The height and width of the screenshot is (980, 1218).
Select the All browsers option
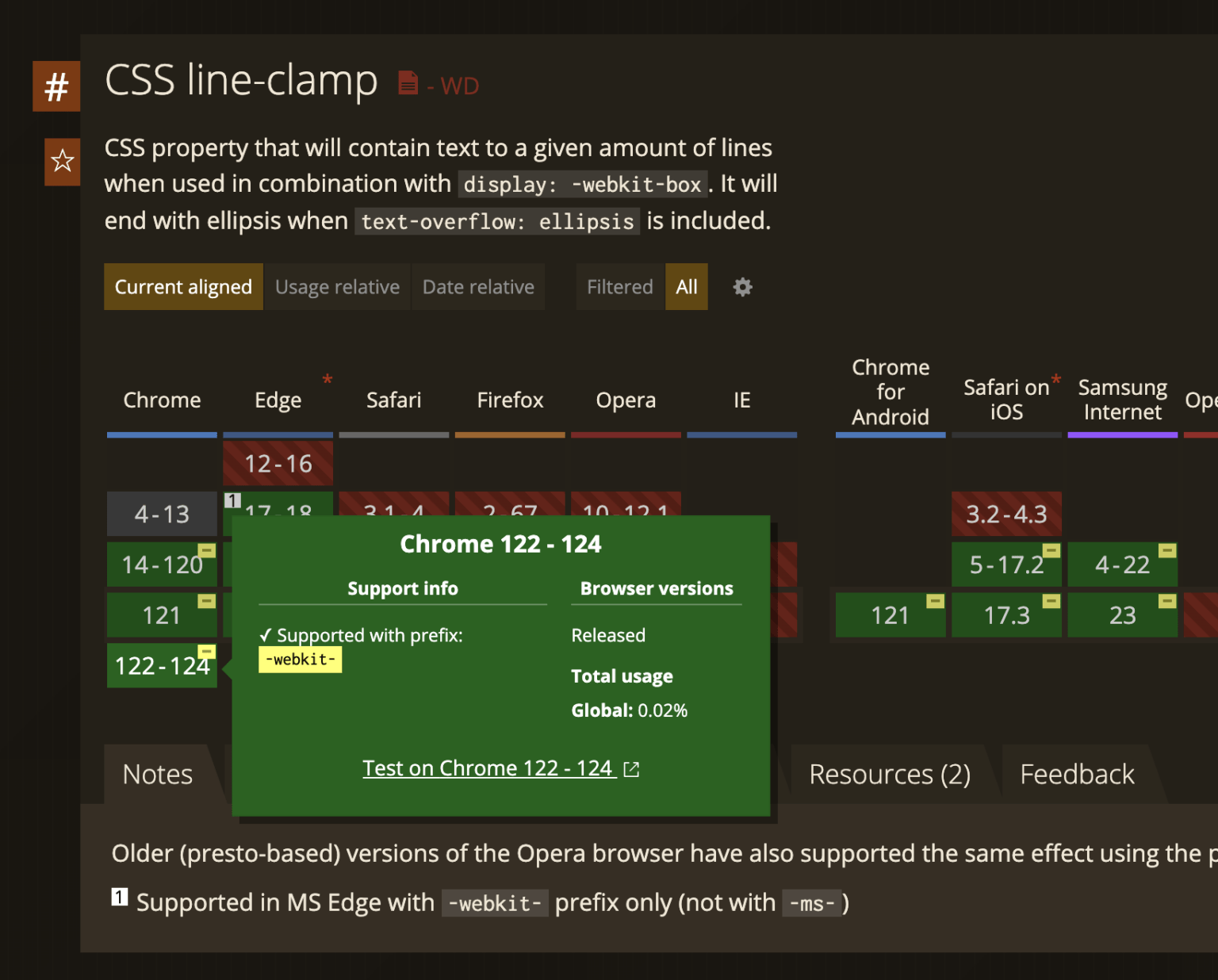click(x=687, y=287)
